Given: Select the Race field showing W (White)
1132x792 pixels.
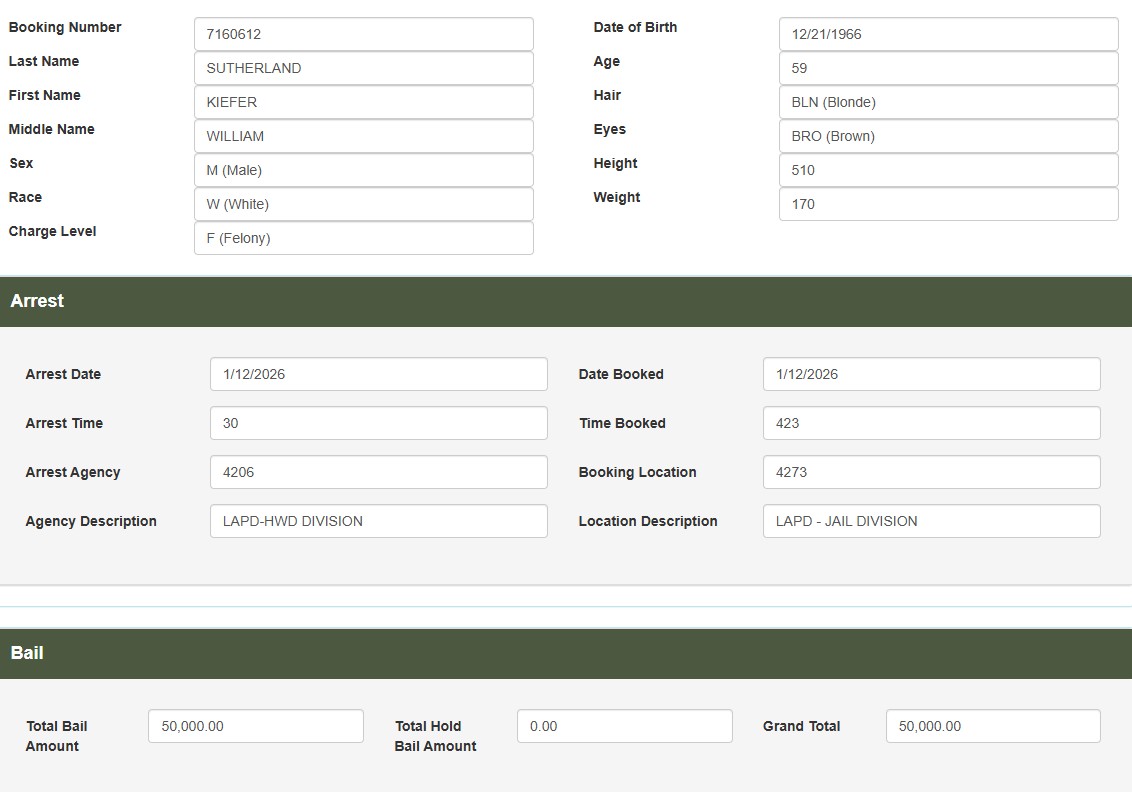Looking at the screenshot, I should click(364, 204).
